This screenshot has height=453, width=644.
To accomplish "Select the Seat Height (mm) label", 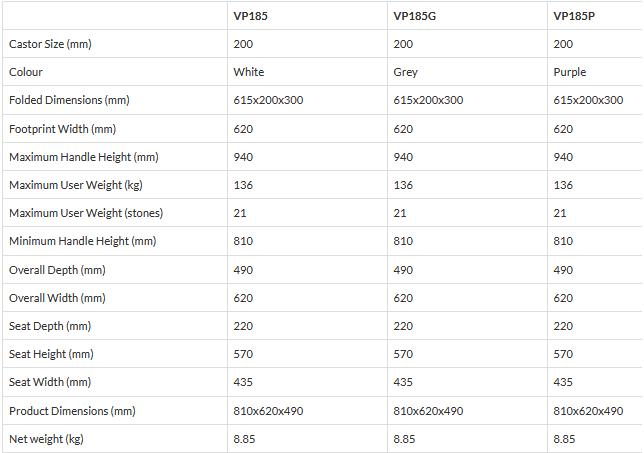I will click(51, 354).
